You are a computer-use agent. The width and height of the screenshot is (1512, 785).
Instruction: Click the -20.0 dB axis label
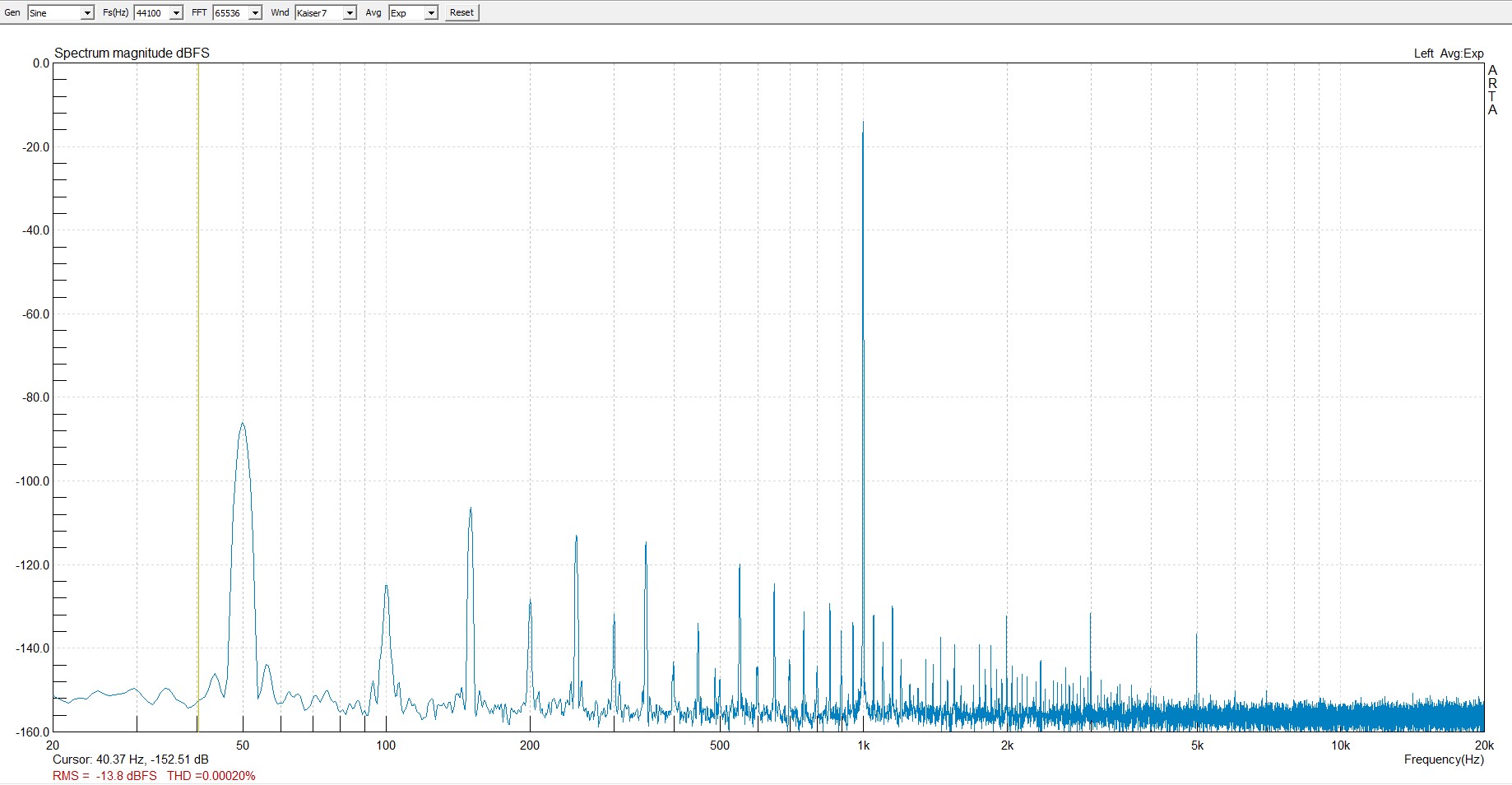coord(36,147)
